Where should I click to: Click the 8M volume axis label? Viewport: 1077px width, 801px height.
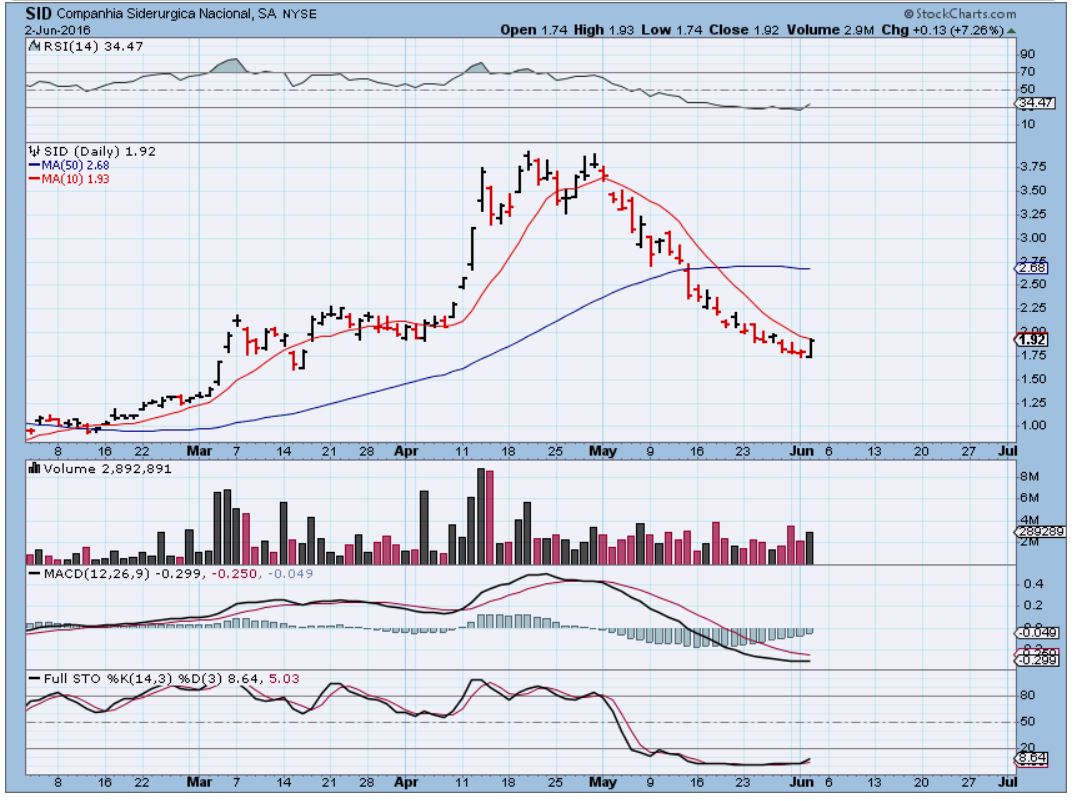tap(1030, 477)
